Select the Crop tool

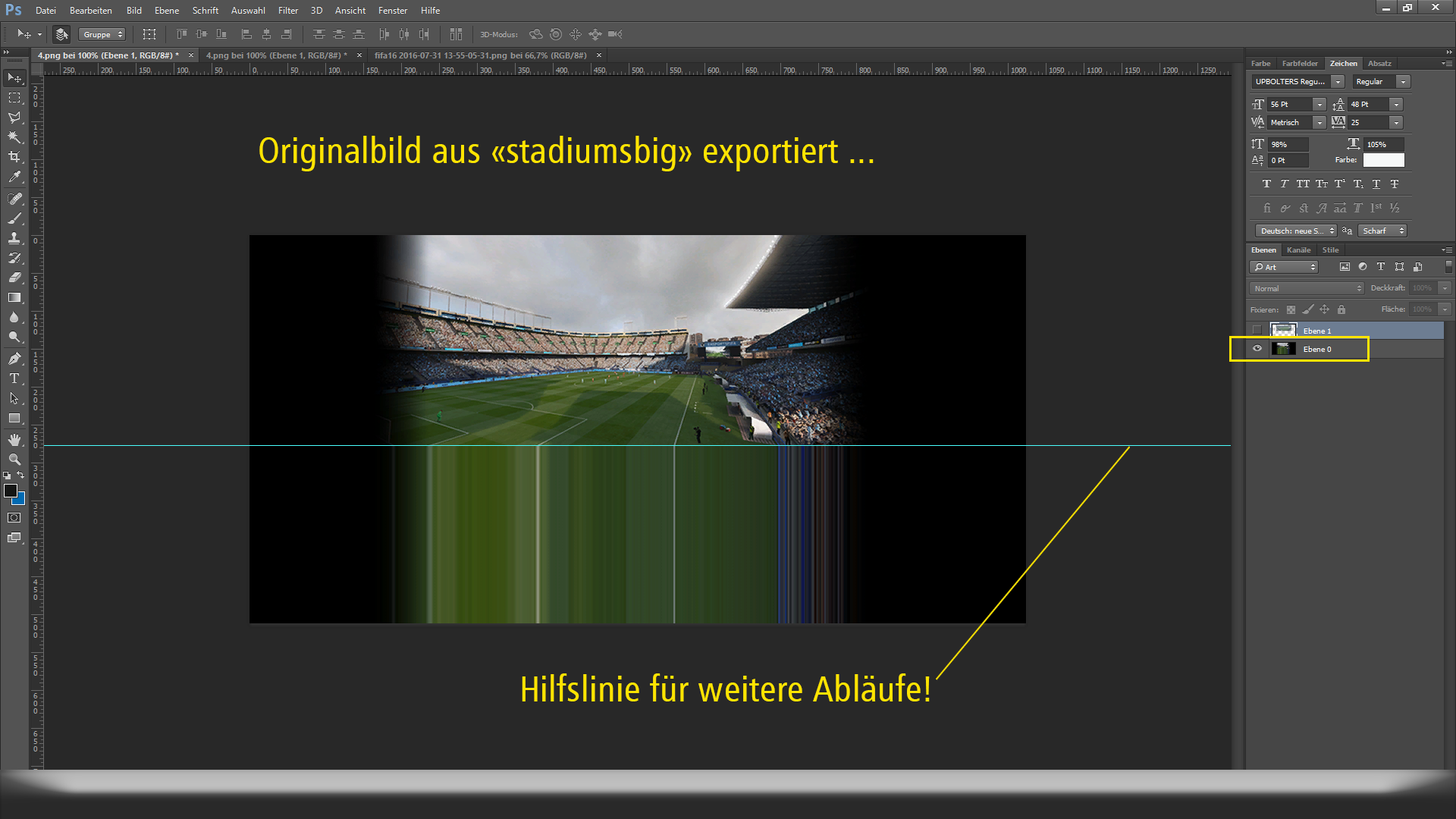click(x=14, y=157)
